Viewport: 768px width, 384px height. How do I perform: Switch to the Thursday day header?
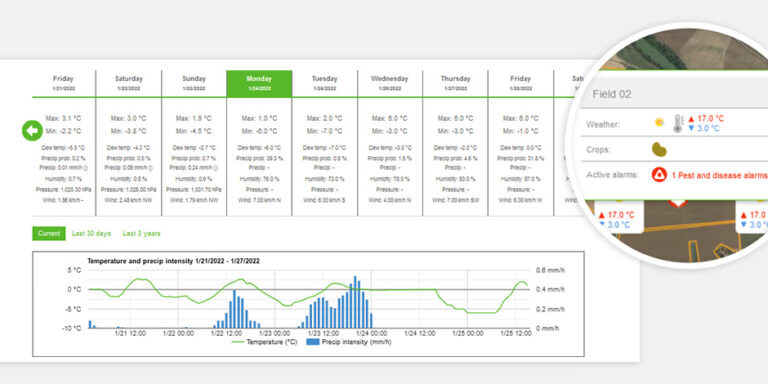coord(455,83)
